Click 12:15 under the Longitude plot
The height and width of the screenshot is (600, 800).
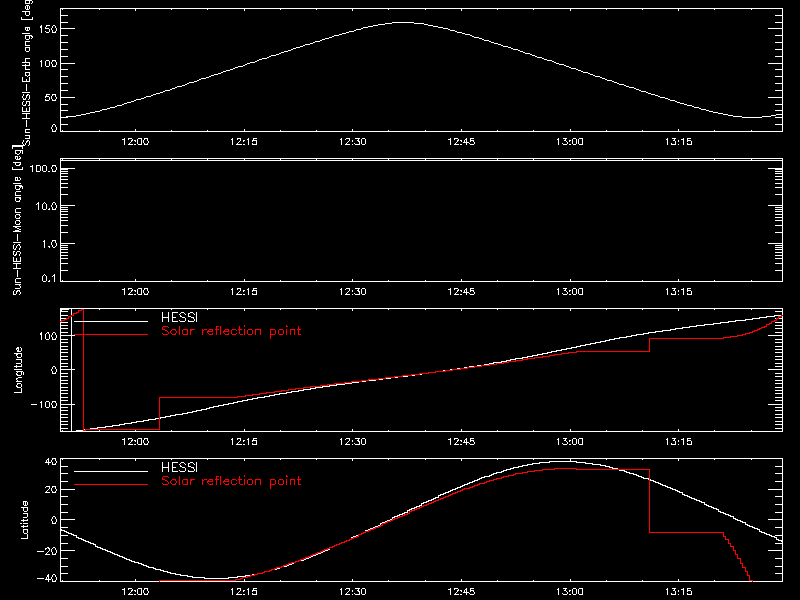pos(244,441)
